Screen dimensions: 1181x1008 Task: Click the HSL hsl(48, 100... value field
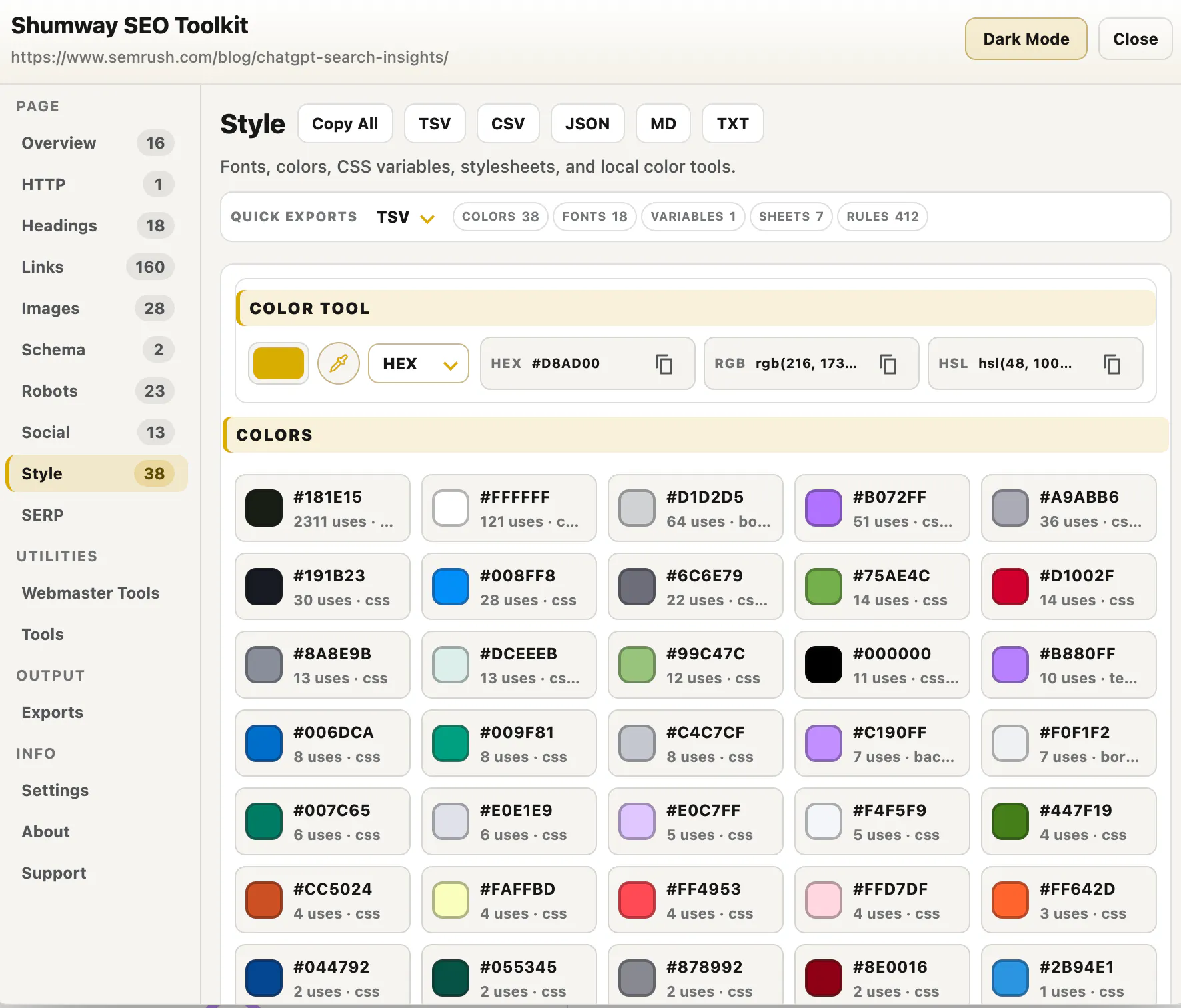[x=1036, y=363]
